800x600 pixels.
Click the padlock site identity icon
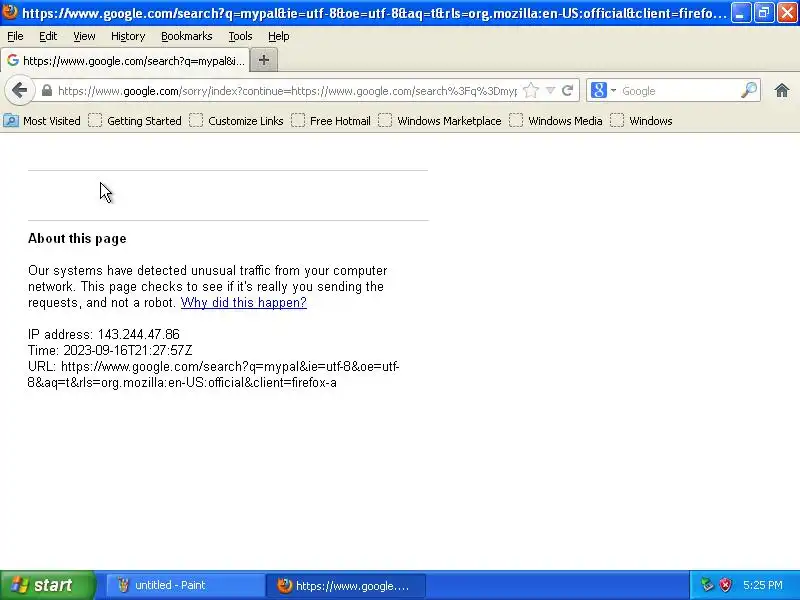47,91
